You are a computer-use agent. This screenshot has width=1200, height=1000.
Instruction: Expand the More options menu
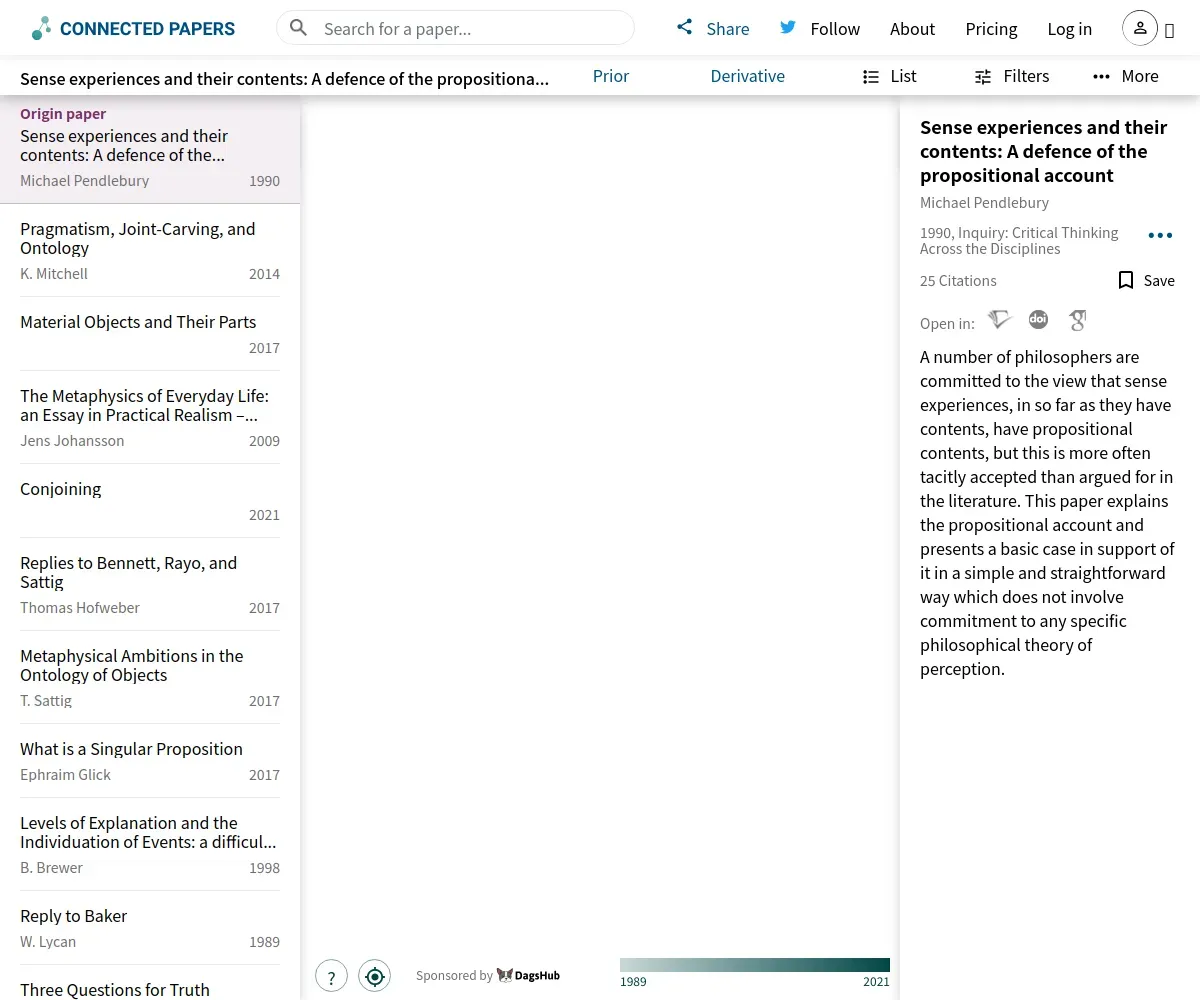pyautogui.click(x=1126, y=76)
